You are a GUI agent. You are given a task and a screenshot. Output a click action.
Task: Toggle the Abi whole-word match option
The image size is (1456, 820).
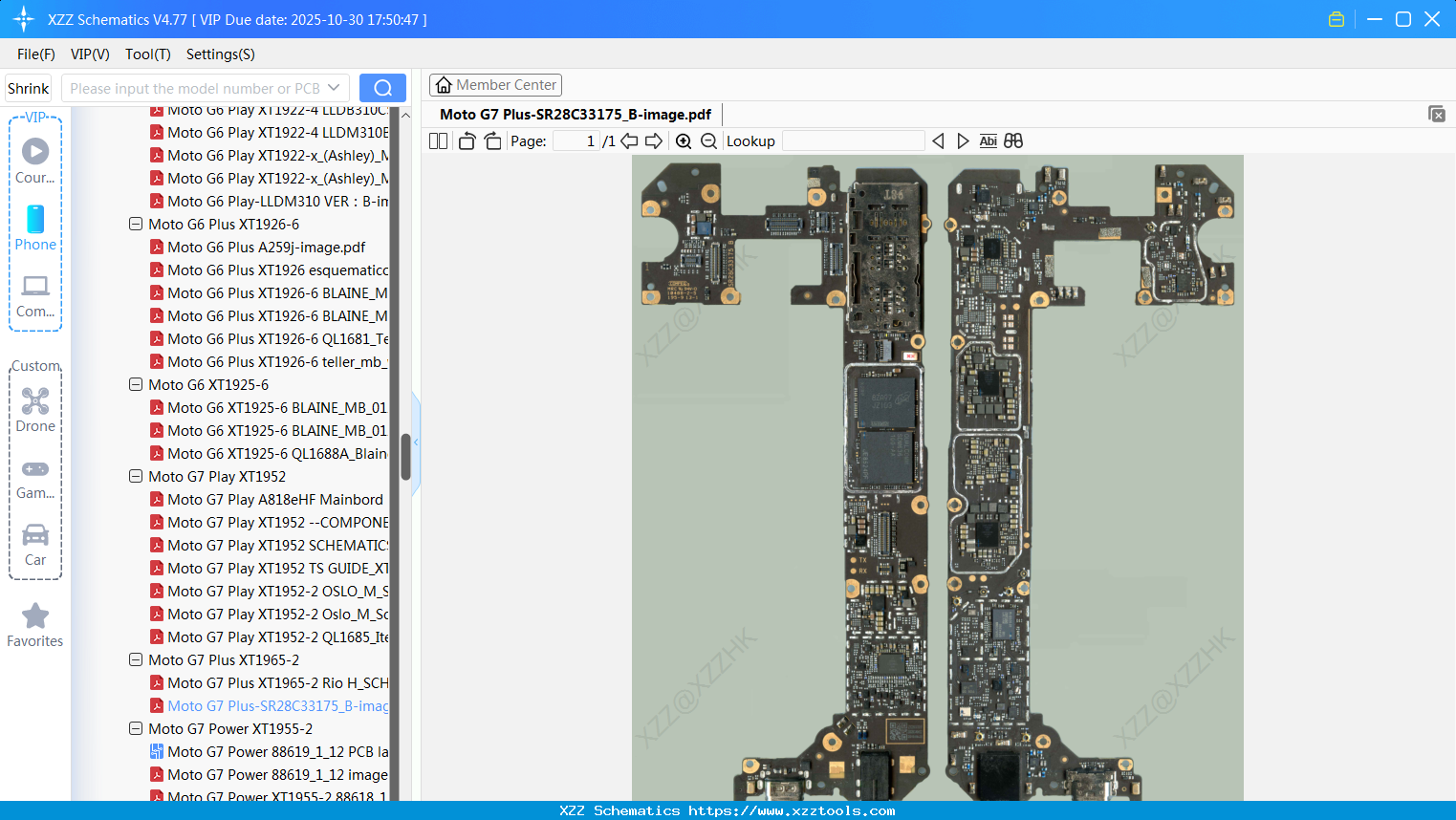[988, 141]
